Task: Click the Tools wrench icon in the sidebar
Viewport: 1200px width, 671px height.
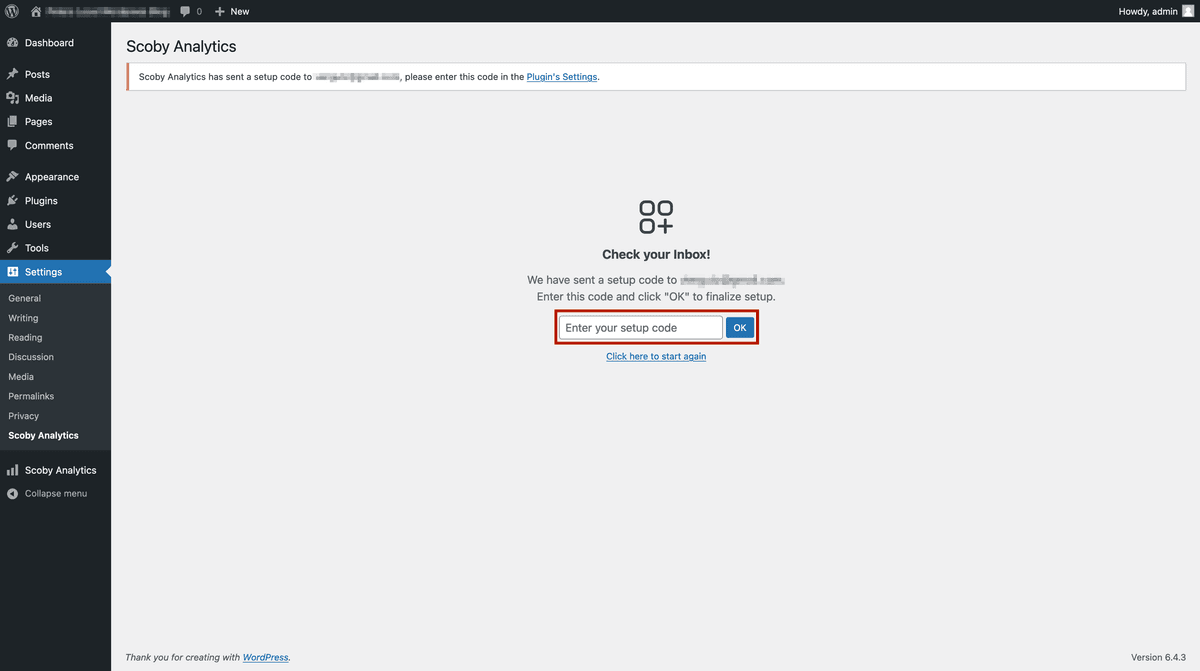Action: pos(13,248)
